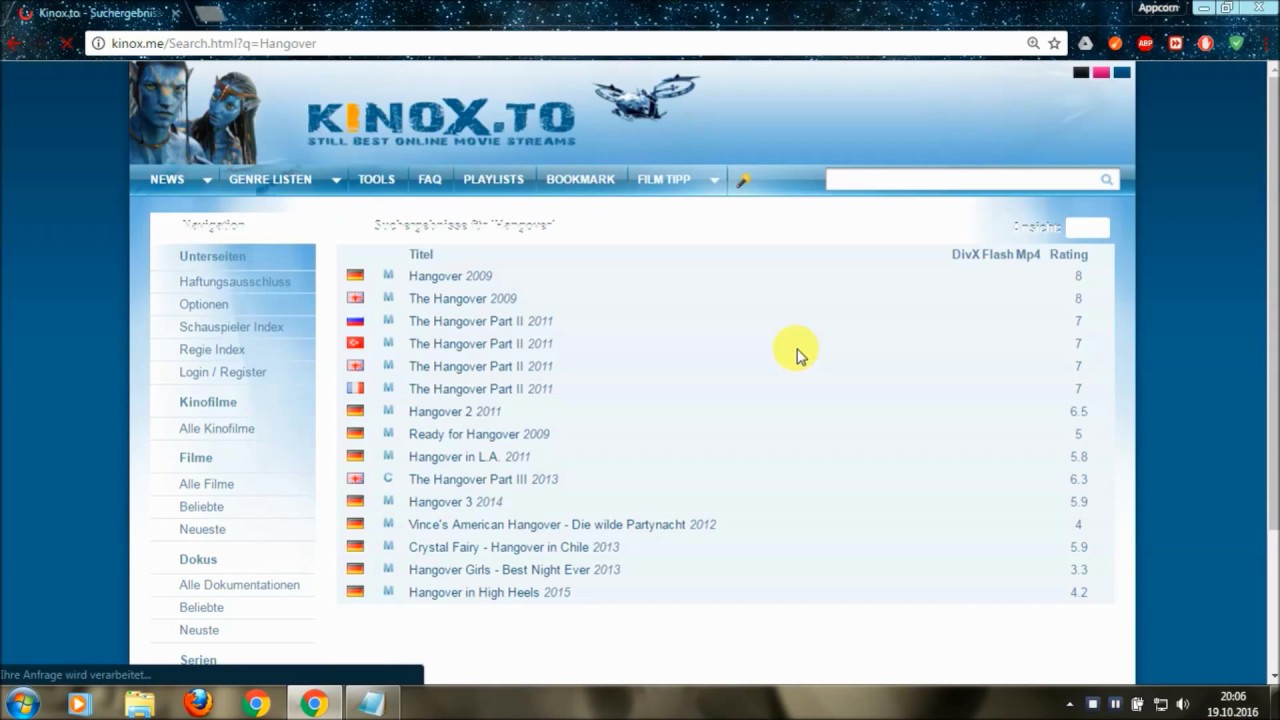Show hidden tray icons arrow
Viewport: 1280px width, 720px height.
click(x=1069, y=704)
